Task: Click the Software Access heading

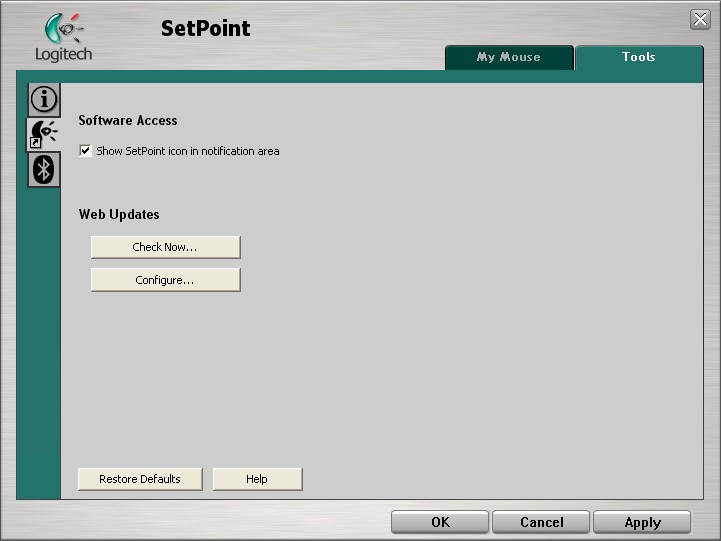Action: 128,120
